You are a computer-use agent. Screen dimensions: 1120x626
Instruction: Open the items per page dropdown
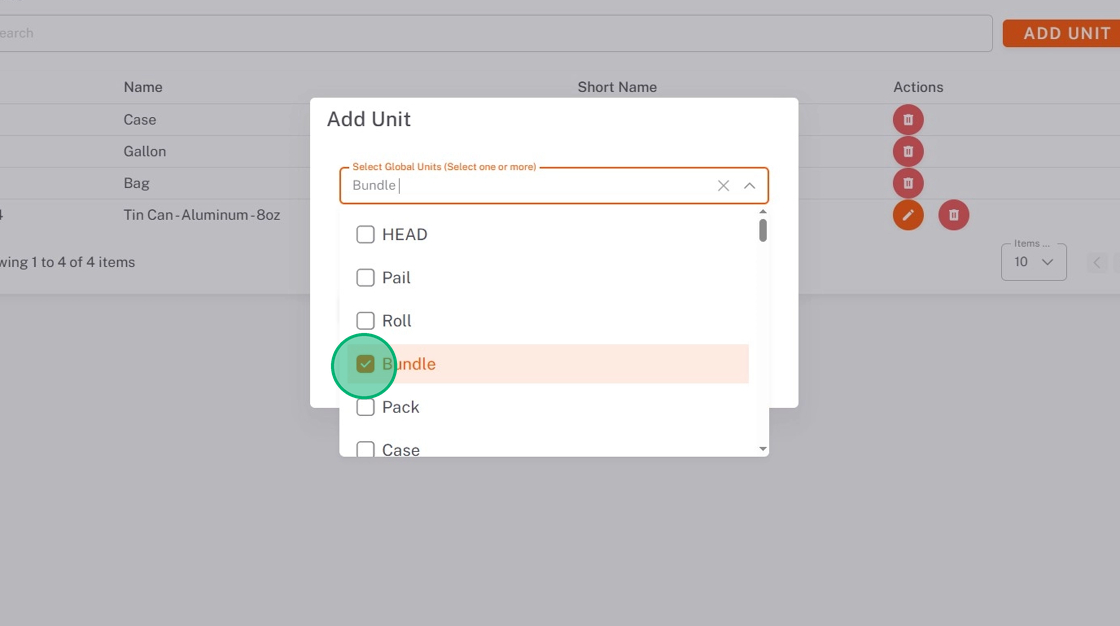coord(1033,262)
